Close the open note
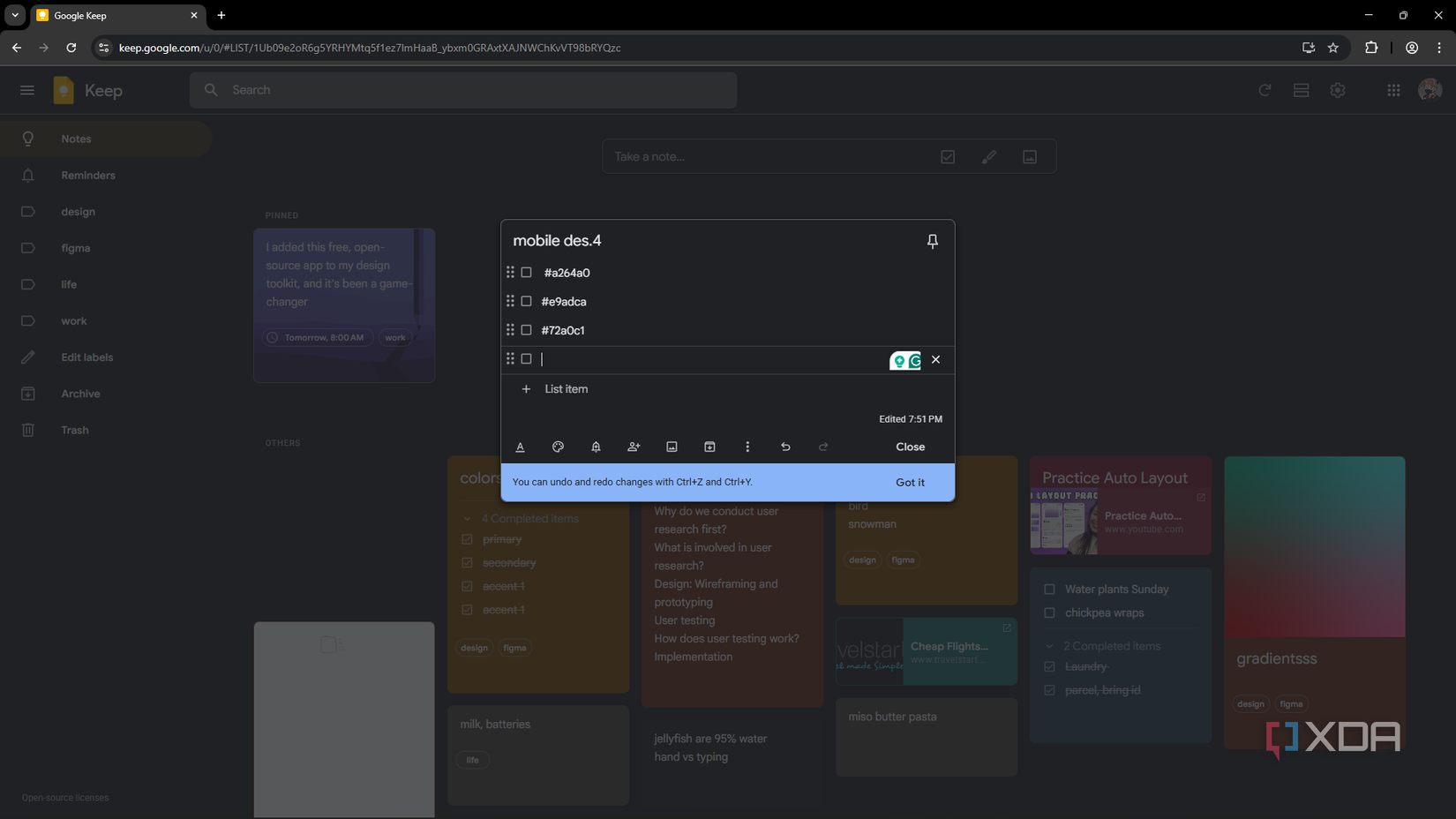The image size is (1456, 819). [910, 447]
